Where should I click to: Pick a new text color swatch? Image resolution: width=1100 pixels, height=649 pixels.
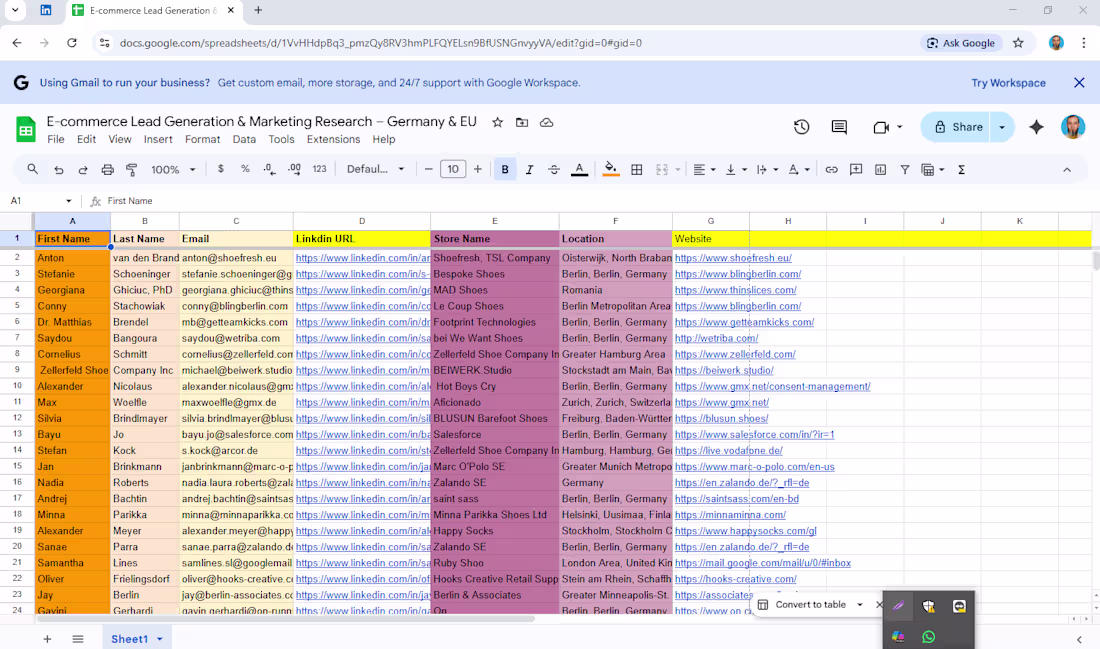(579, 169)
